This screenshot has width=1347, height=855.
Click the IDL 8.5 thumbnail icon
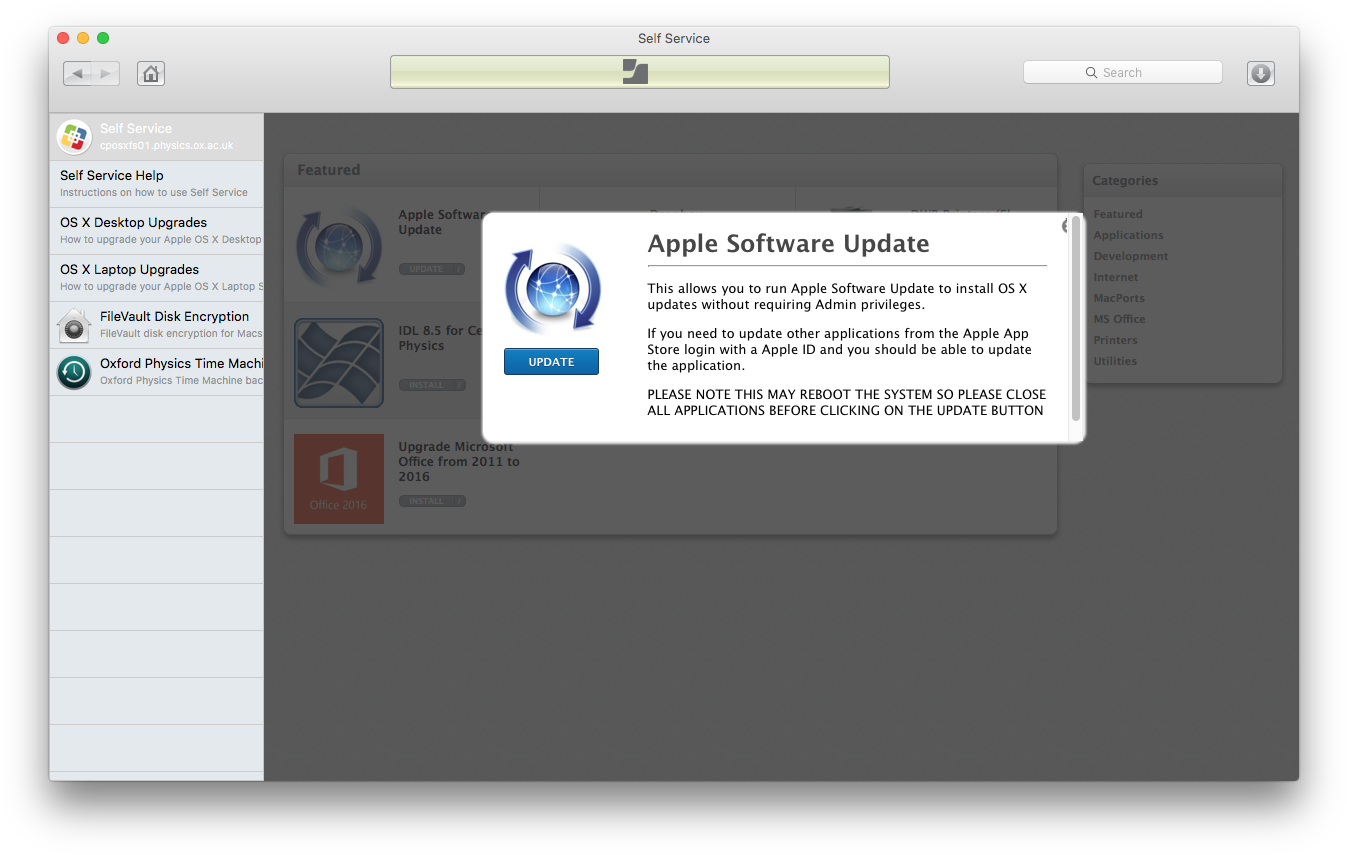coord(339,363)
